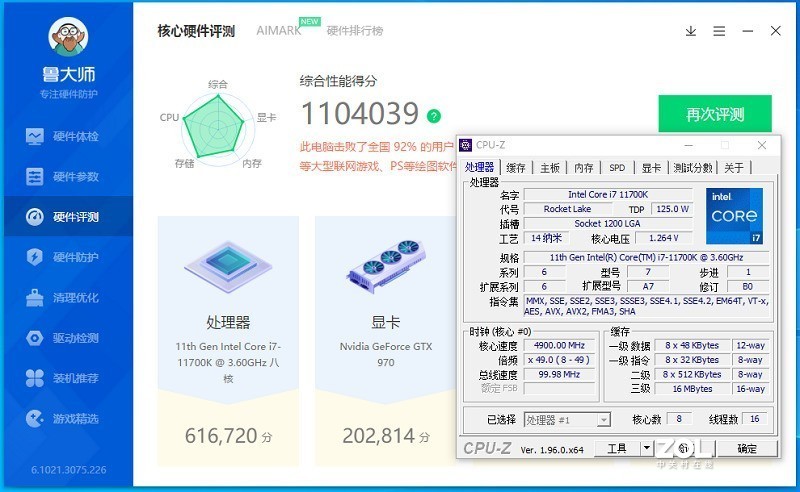The width and height of the screenshot is (800, 492).
Task: Click the Socket 1200 LGA field
Action: [608, 224]
